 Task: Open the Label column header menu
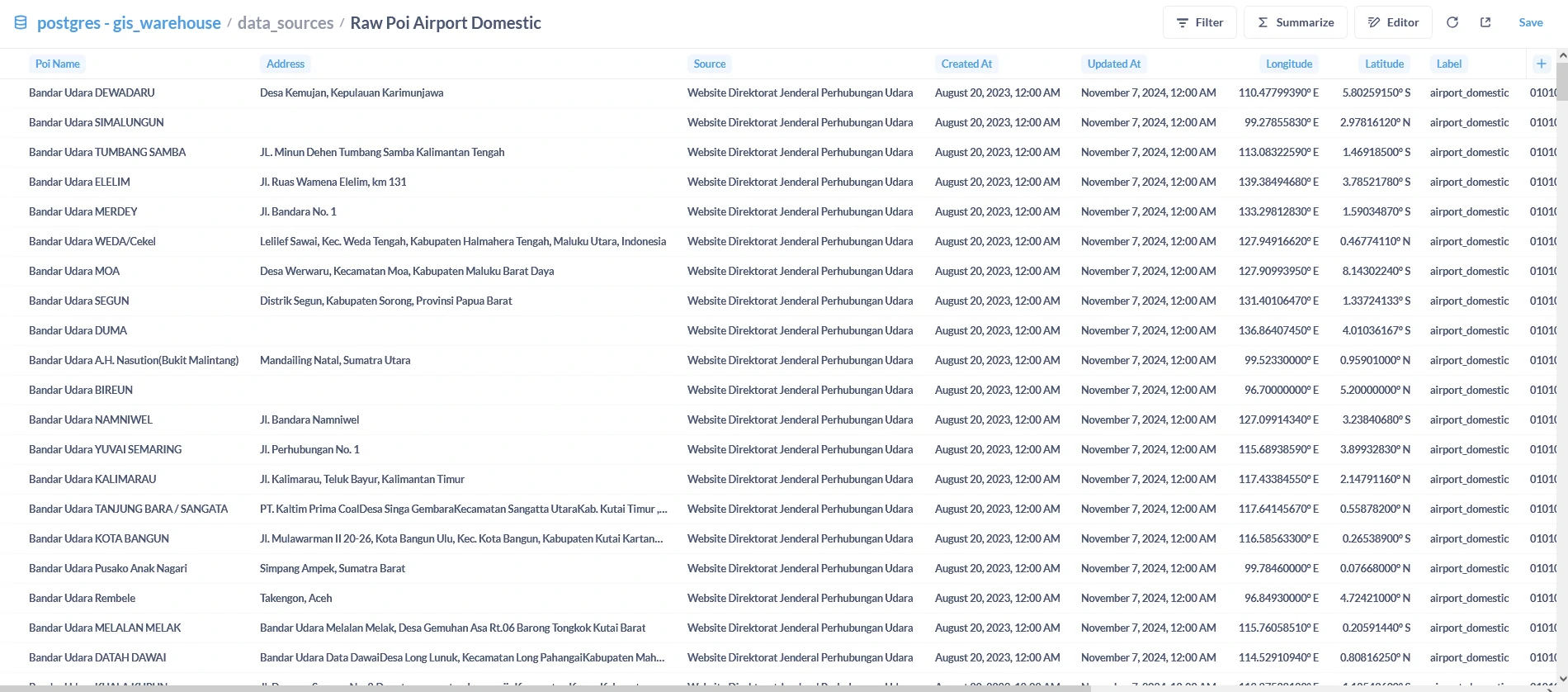tap(1448, 64)
